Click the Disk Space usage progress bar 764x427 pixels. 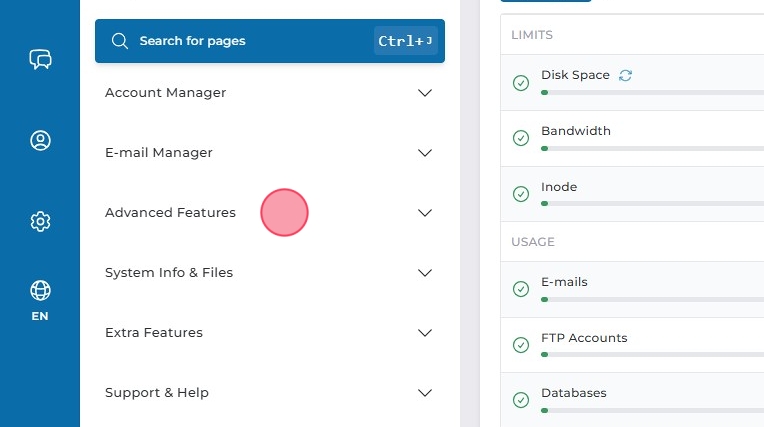[650, 92]
